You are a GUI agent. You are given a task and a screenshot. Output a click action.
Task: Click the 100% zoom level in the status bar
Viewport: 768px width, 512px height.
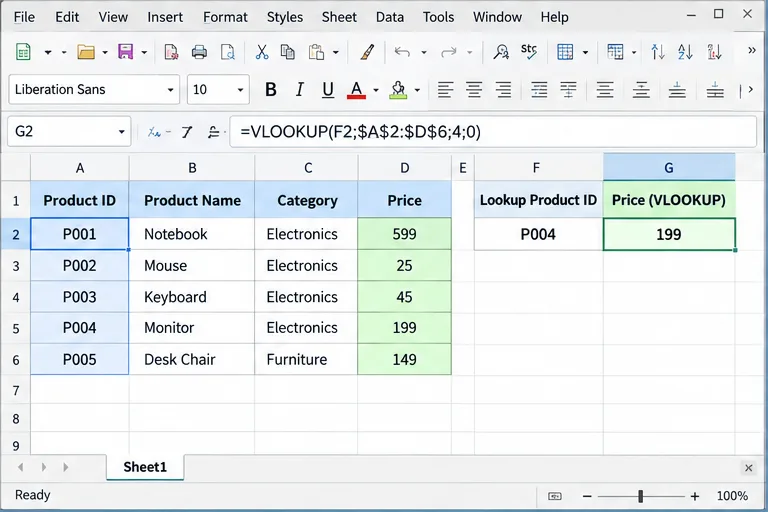click(x=732, y=496)
